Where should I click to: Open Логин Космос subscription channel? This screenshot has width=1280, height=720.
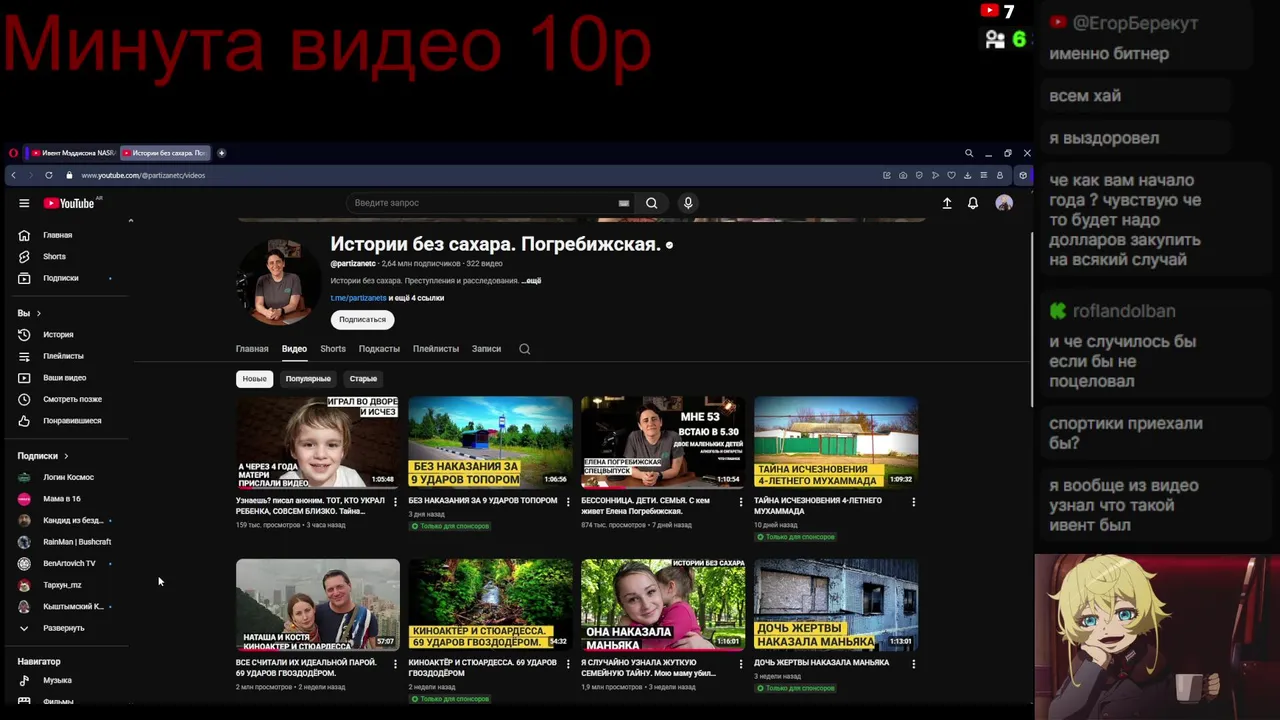click(x=70, y=477)
